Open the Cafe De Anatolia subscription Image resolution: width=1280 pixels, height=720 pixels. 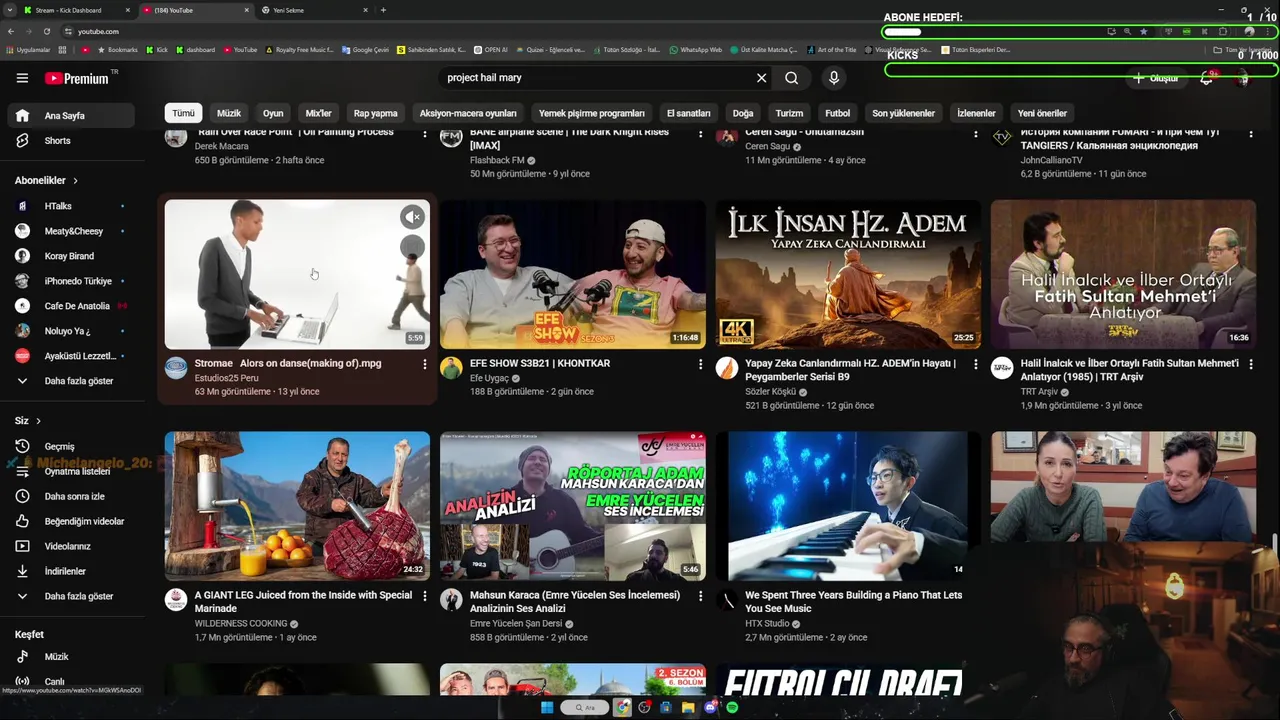click(70, 306)
